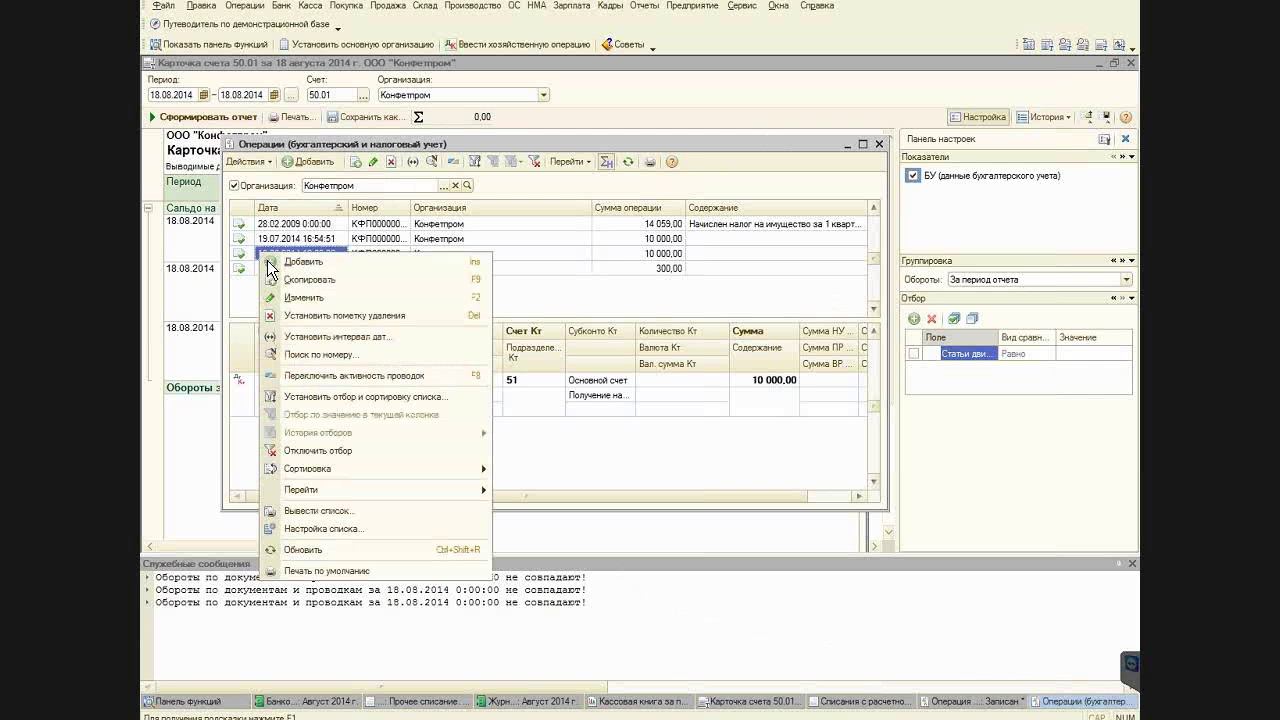1280x720 pixels.
Task: Check the Статьи движения filter row checkbox
Action: tap(913, 354)
